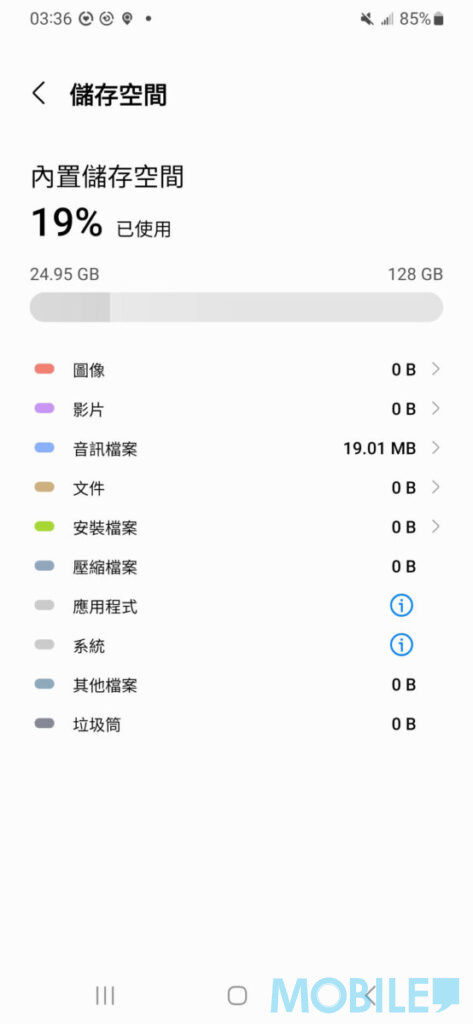Select the 壓縮檔案 row
The width and height of the screenshot is (473, 1024).
[x=236, y=566]
